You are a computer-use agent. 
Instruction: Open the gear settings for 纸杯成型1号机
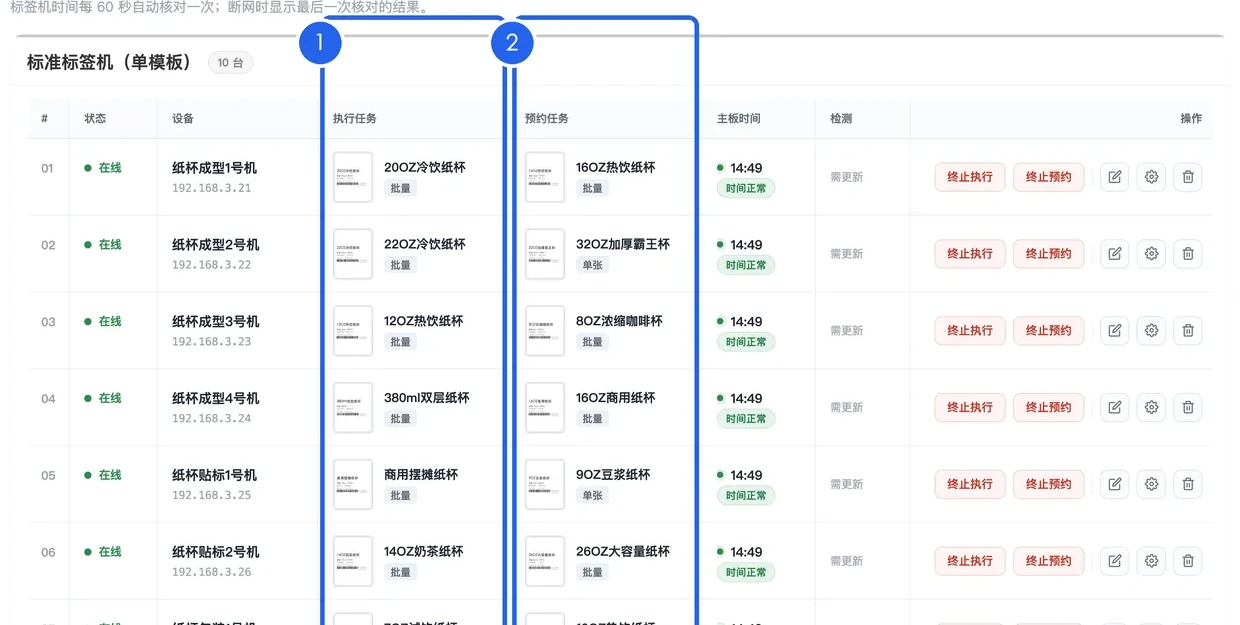1151,177
